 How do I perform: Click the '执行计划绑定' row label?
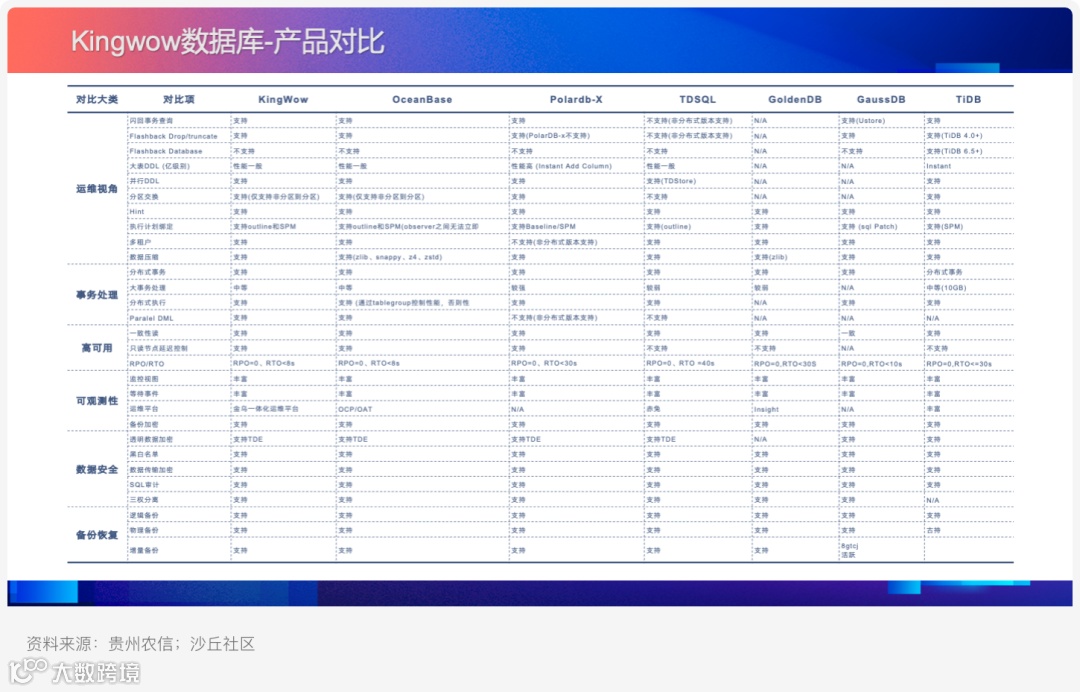point(151,227)
